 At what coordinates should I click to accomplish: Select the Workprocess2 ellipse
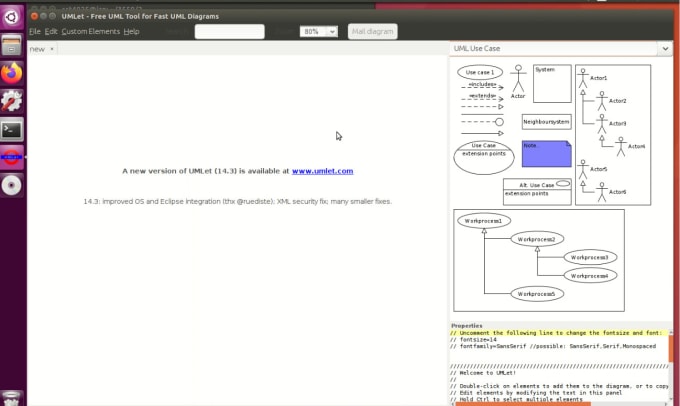click(537, 239)
